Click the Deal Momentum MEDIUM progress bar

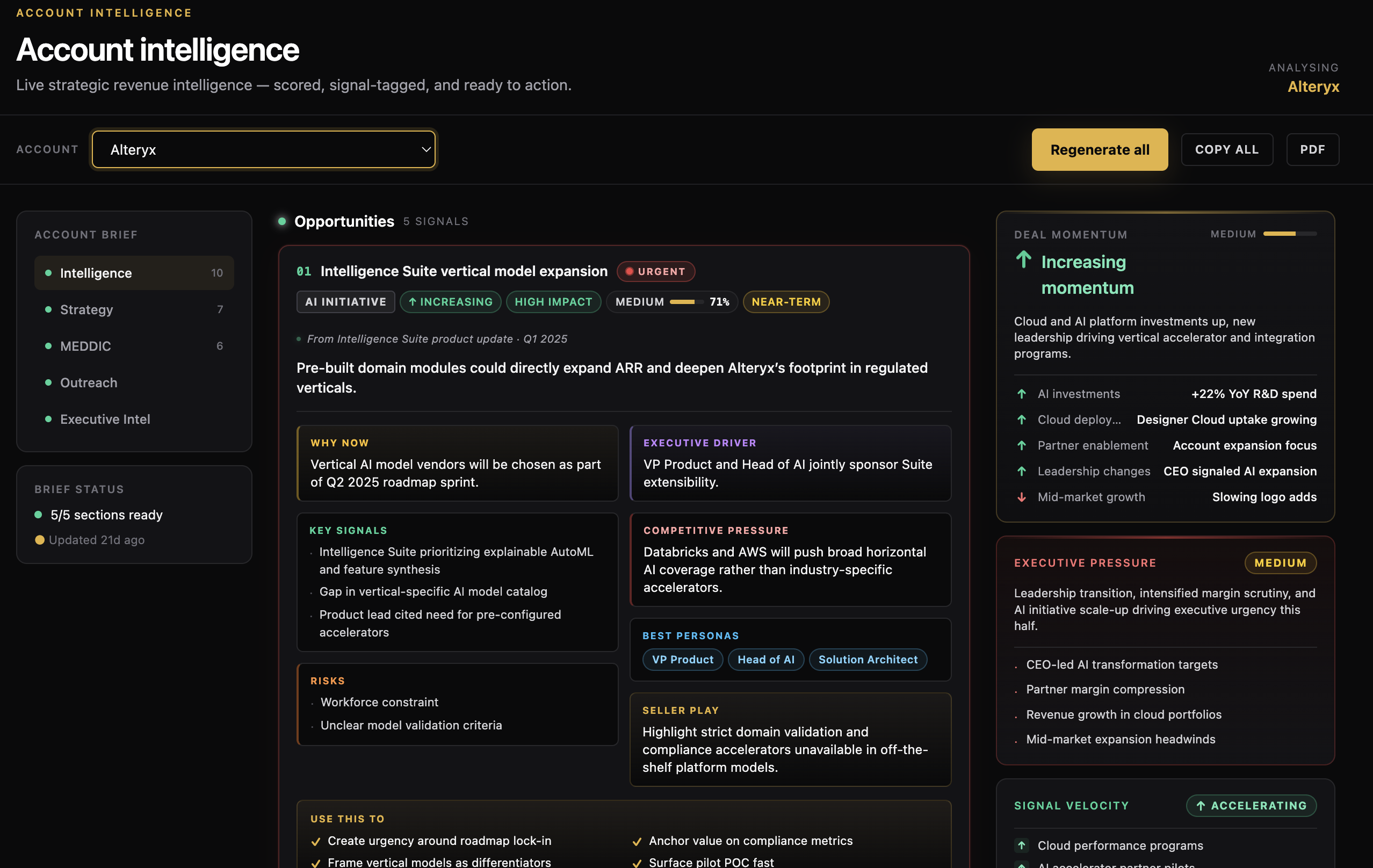[x=1290, y=234]
